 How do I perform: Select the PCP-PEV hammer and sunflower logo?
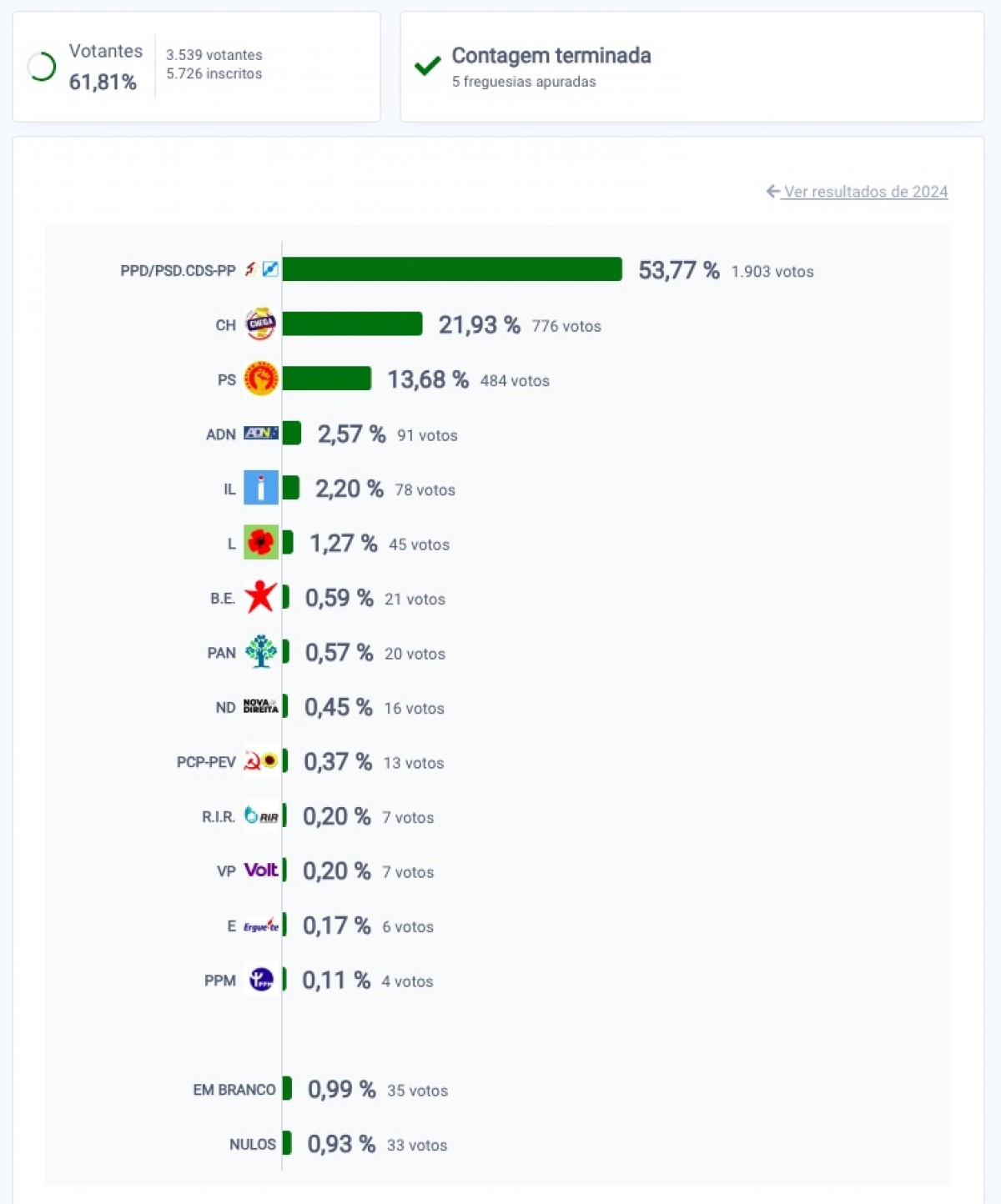tap(260, 761)
